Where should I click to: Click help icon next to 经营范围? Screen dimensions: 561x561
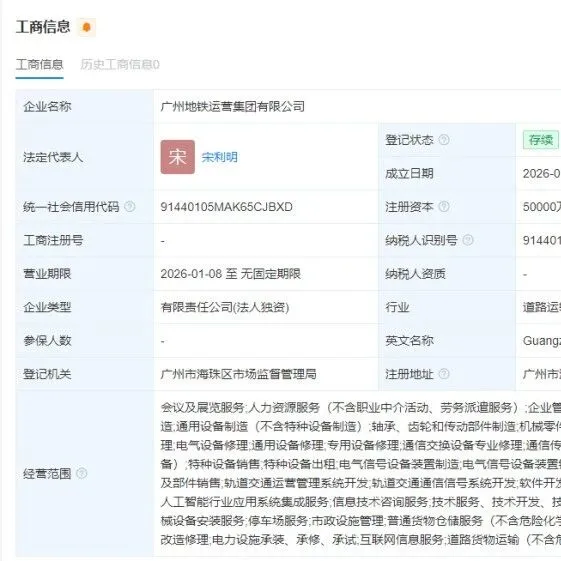click(82, 474)
